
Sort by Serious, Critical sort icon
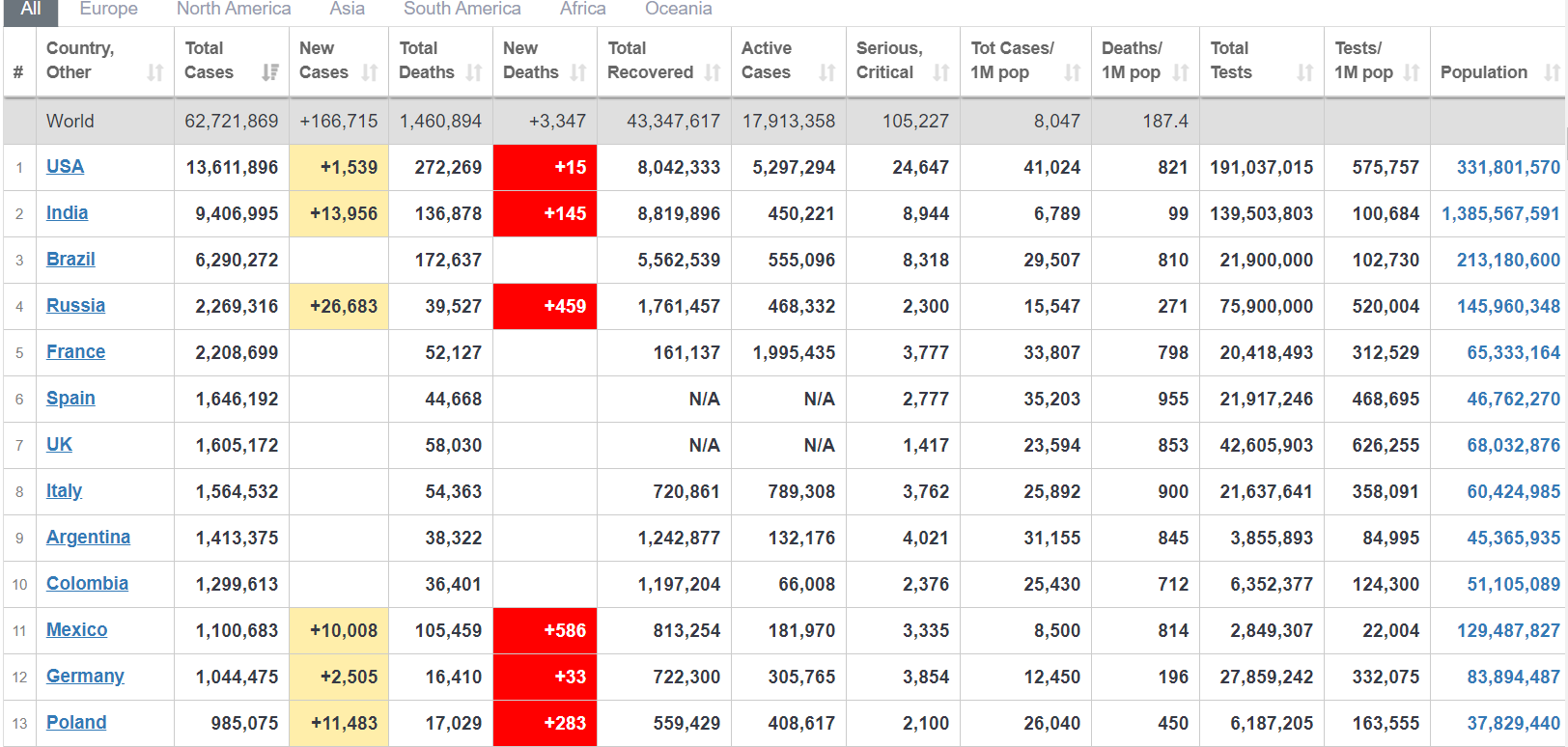click(940, 72)
